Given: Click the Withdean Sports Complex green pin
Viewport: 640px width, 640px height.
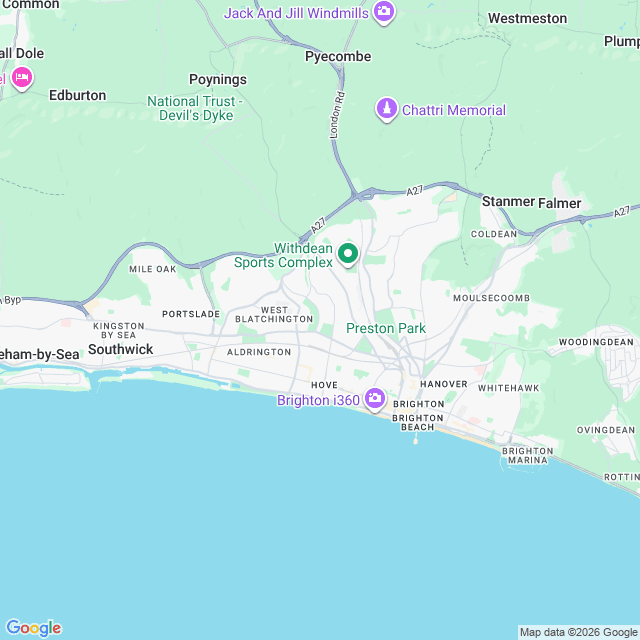Looking at the screenshot, I should coord(348,255).
